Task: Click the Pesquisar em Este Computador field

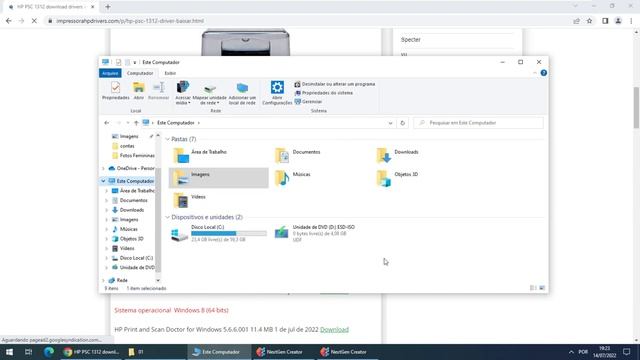Action: [478, 123]
